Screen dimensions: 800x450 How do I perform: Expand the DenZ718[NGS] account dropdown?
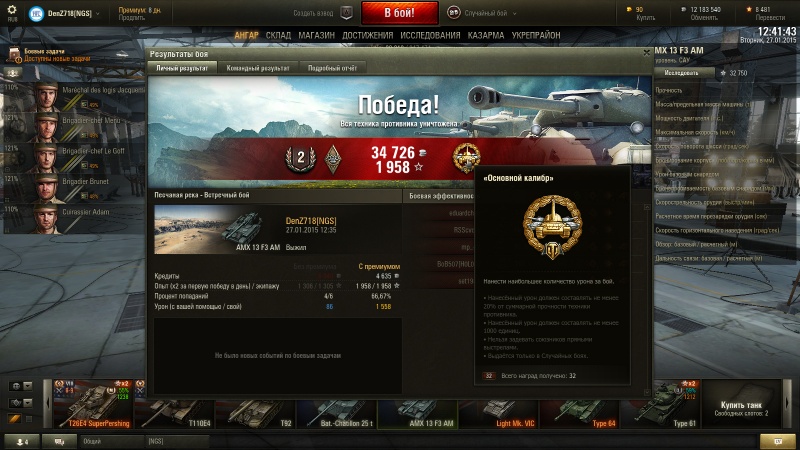pos(97,14)
